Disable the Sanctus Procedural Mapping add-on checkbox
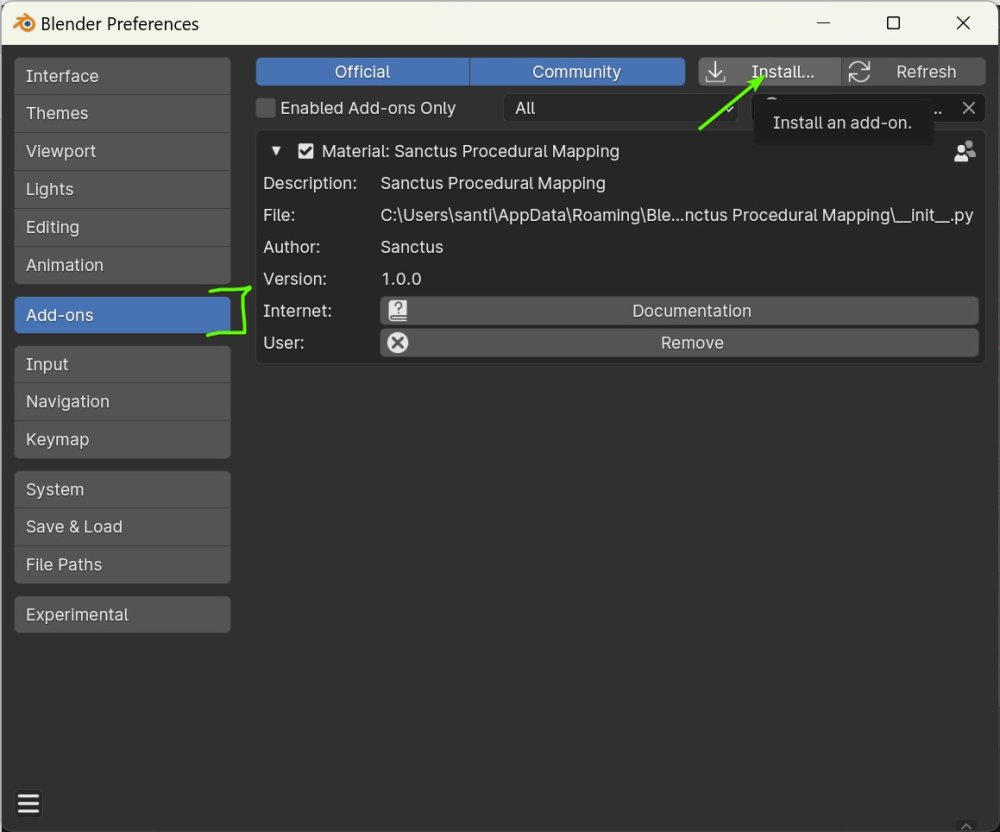This screenshot has height=832, width=1000. (x=306, y=152)
